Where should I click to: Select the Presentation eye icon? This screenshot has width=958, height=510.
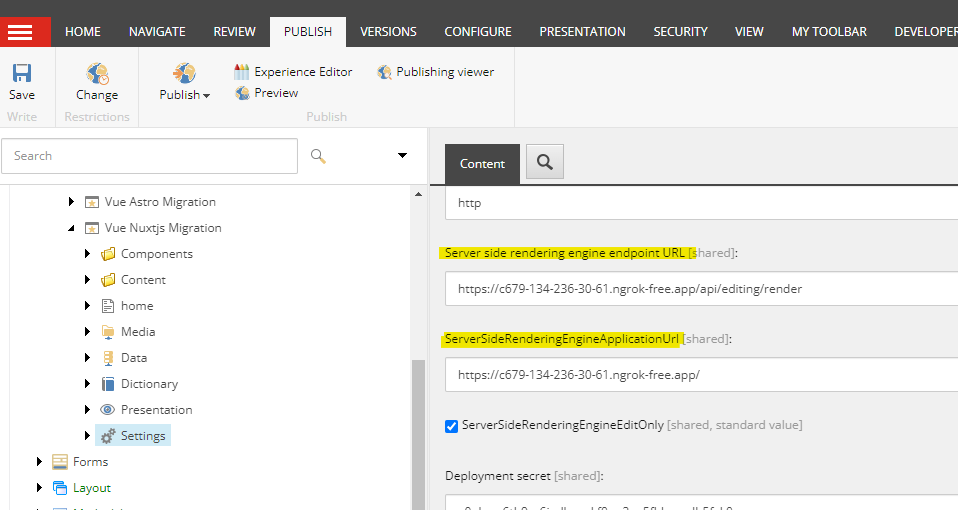pyautogui.click(x=108, y=409)
